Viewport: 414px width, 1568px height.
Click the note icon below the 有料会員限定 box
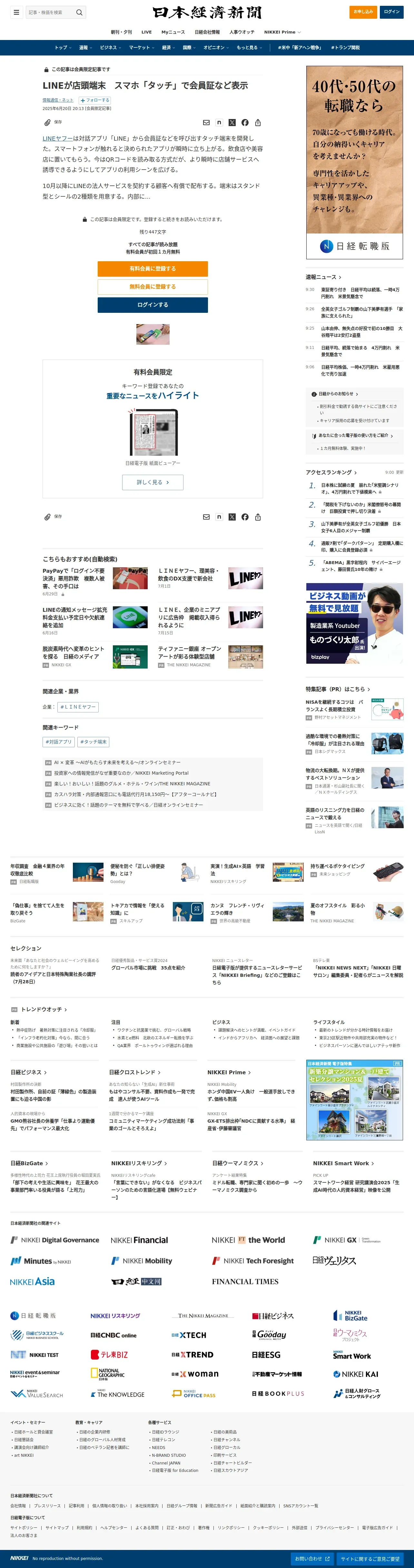(219, 517)
